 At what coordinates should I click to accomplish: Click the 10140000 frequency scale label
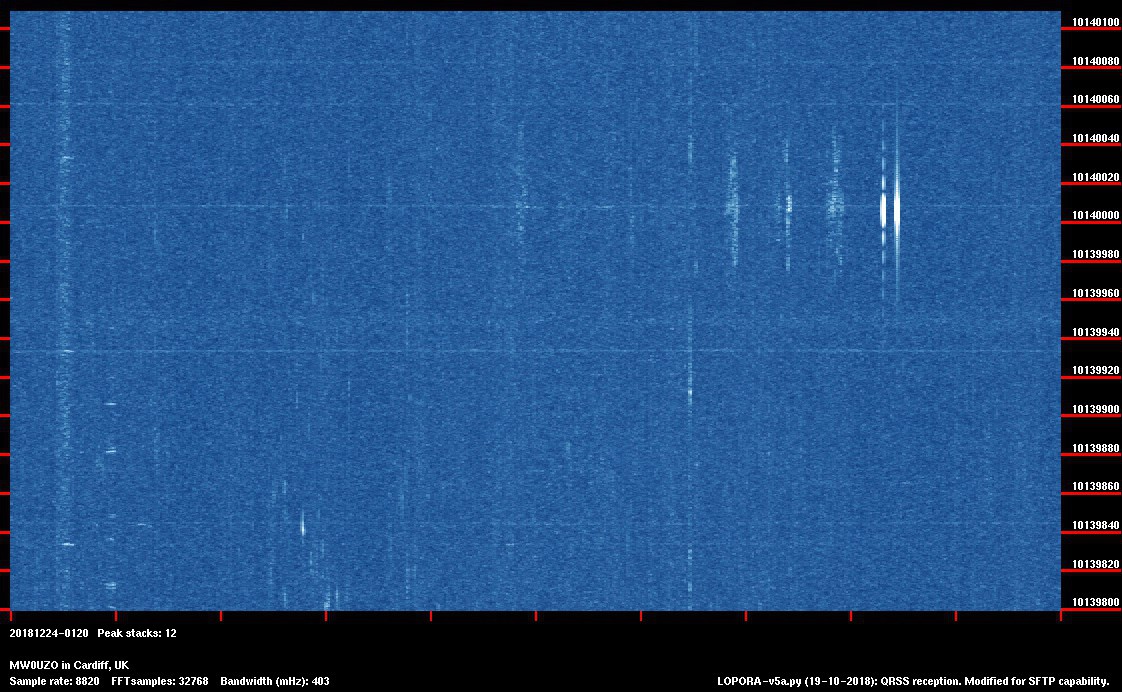coord(1095,216)
